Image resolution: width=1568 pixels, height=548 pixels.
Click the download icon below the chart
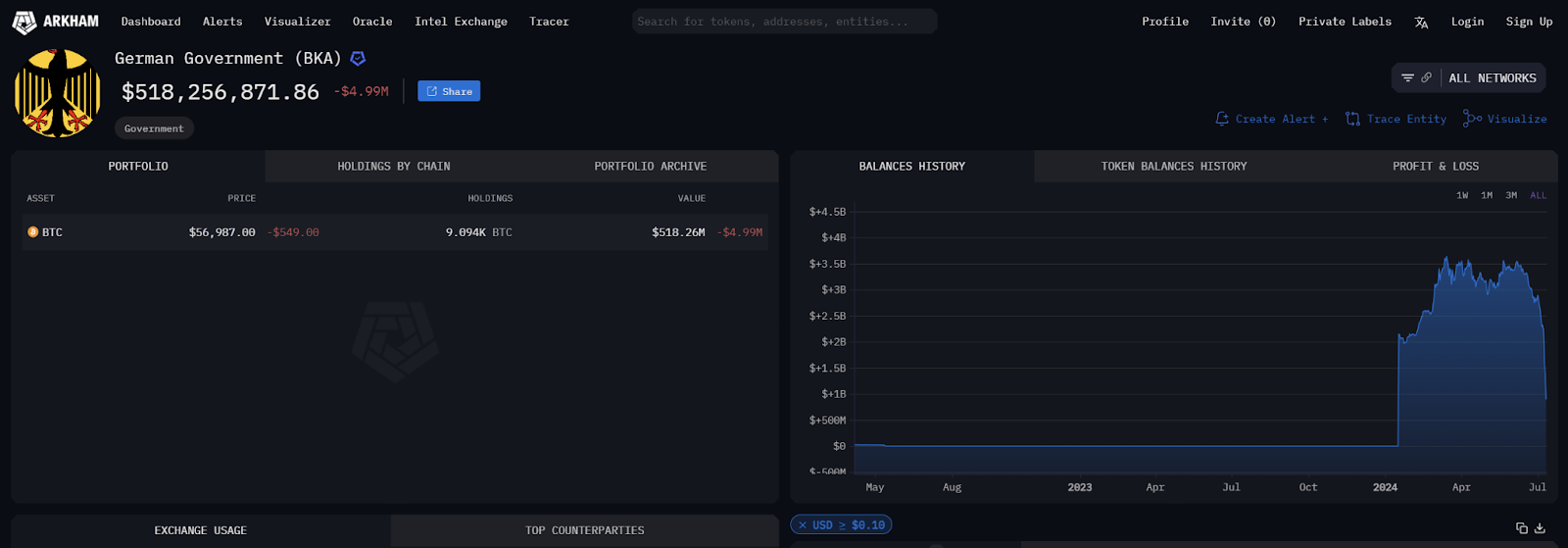tap(1540, 527)
